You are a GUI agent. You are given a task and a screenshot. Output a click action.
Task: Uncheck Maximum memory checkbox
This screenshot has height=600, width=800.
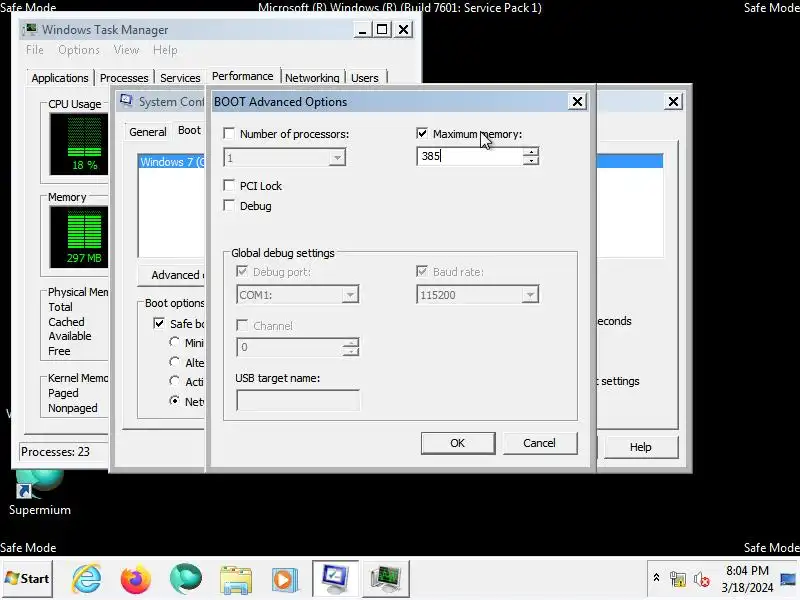click(x=422, y=134)
